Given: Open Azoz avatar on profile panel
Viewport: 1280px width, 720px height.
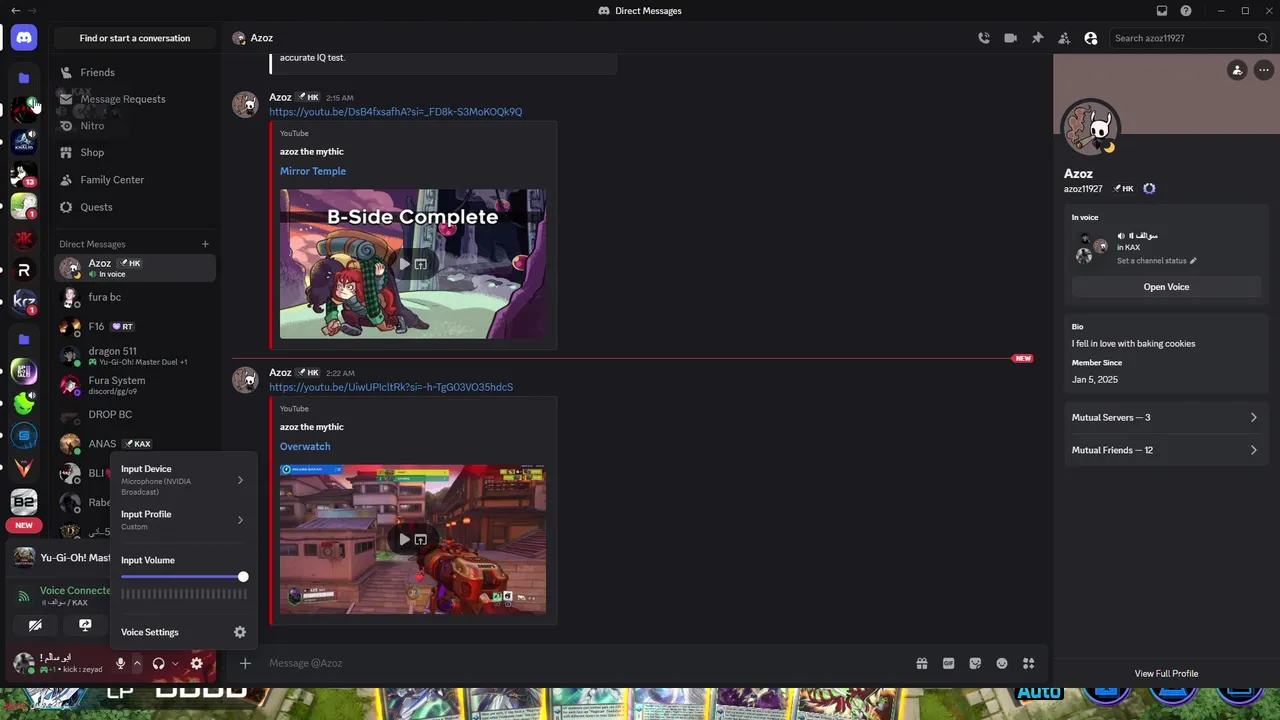Looking at the screenshot, I should [1090, 127].
